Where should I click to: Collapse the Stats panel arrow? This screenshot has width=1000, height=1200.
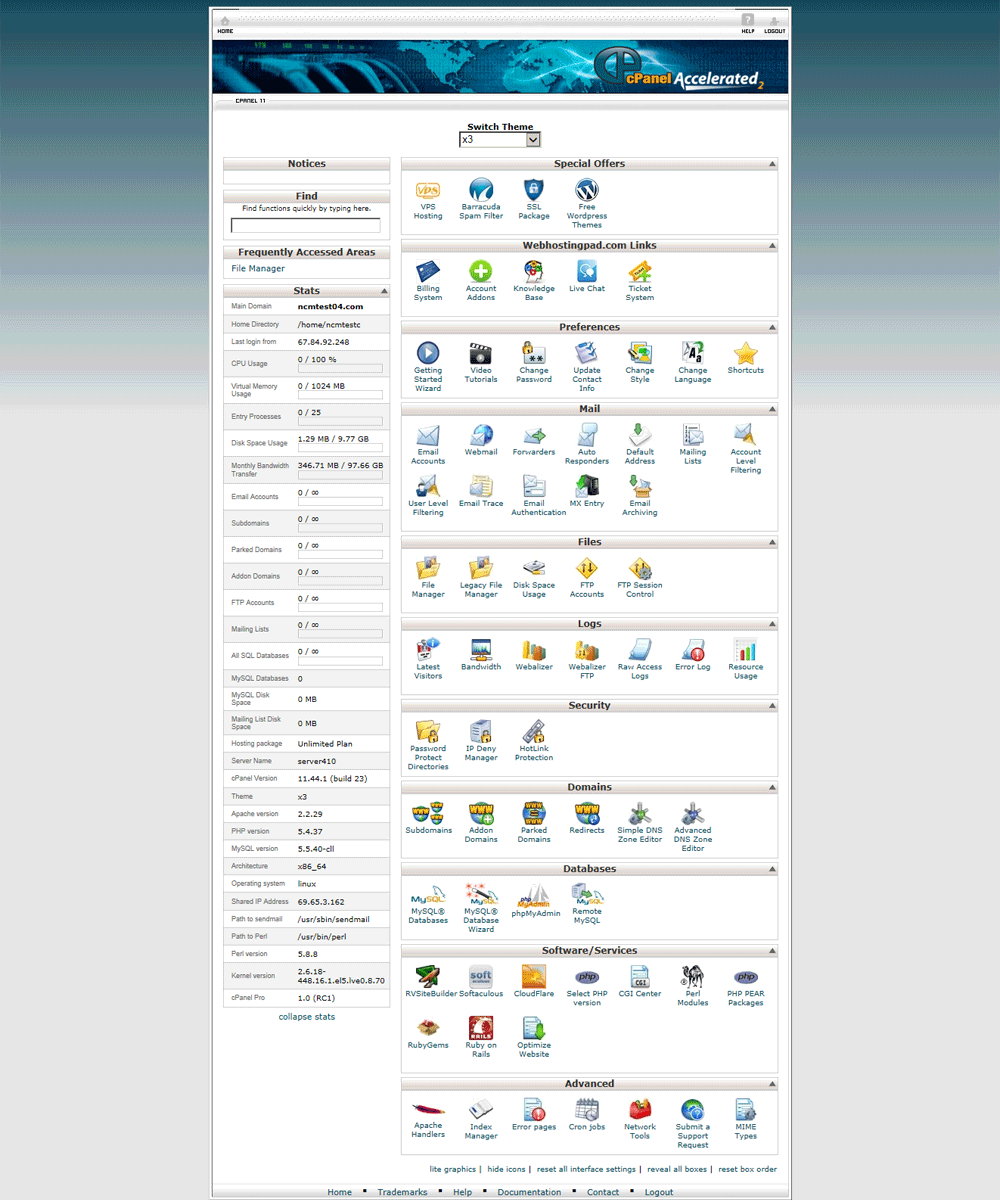384,291
